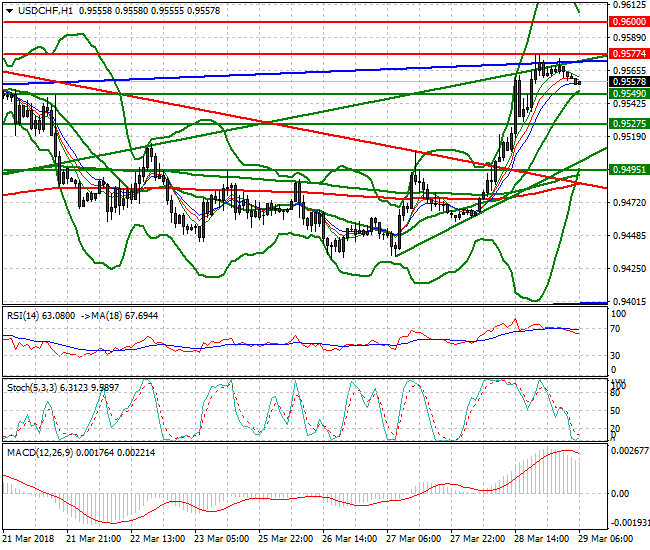Screen dimensions: 650x550
Task: Click the 0.96125 price scale value
Action: 629,5
